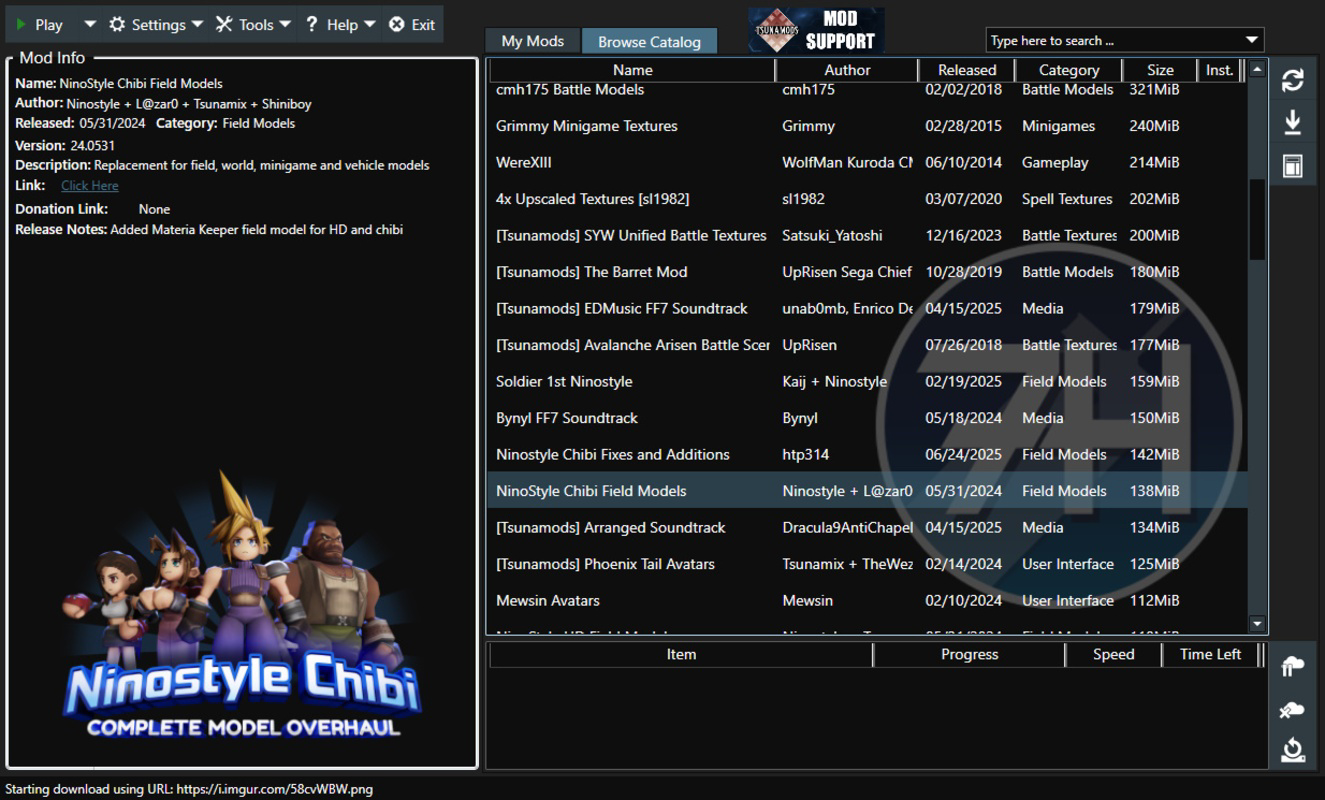The height and width of the screenshot is (800, 1325).
Task: Sort catalog by Author column
Action: (847, 70)
